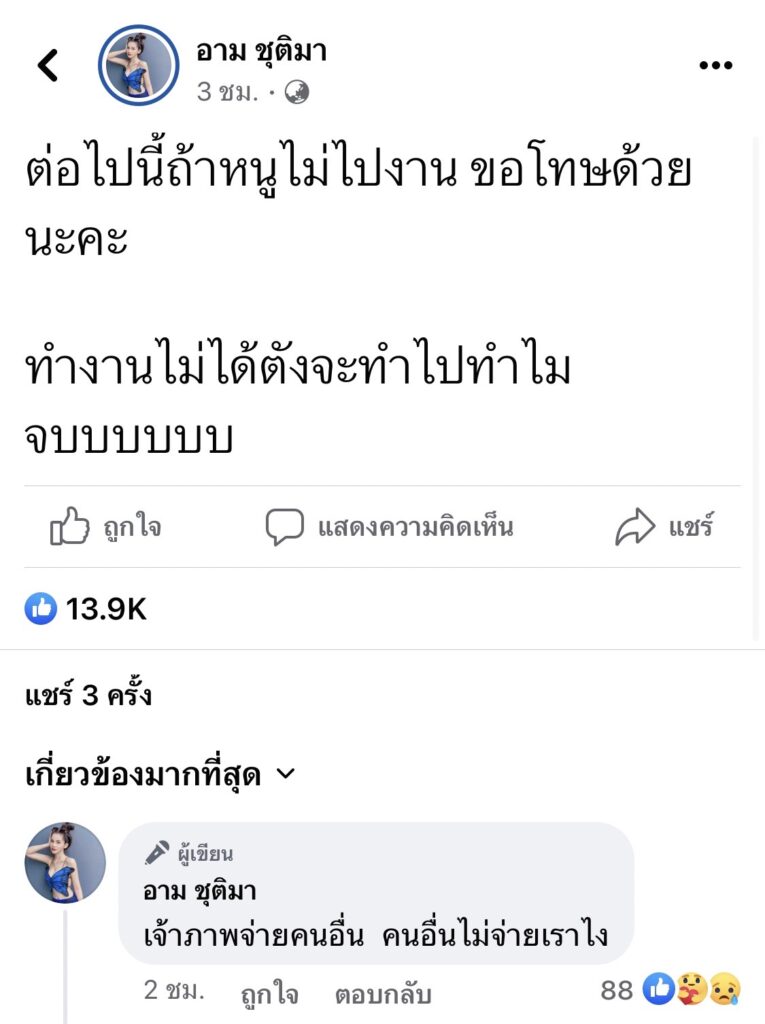Tap the share arrow icon
This screenshot has height=1024, width=765.
[634, 527]
